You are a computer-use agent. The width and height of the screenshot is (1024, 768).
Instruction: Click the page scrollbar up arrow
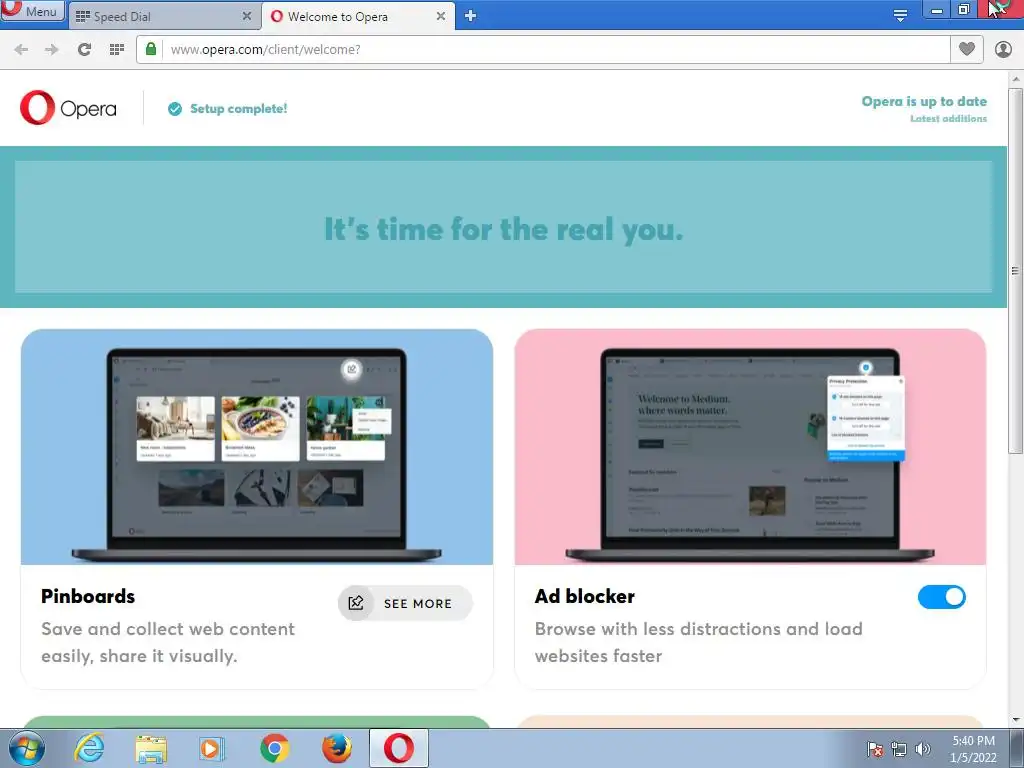pos(1016,79)
